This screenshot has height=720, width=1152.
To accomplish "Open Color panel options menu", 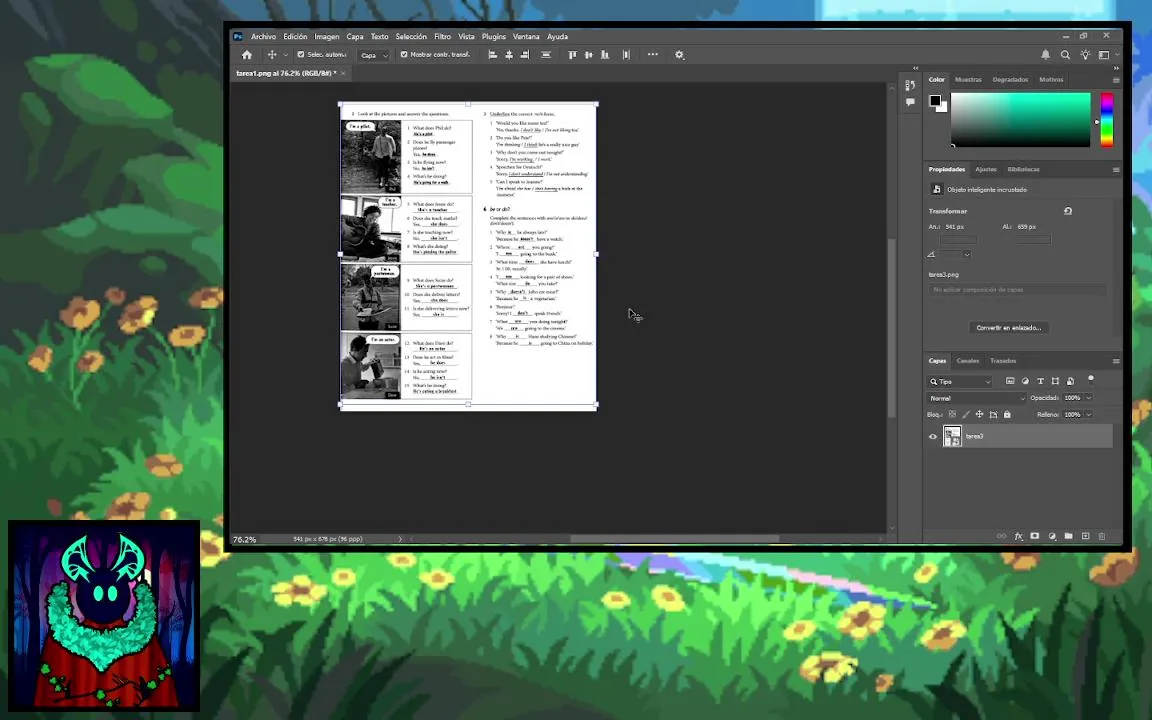I will click(x=1116, y=80).
